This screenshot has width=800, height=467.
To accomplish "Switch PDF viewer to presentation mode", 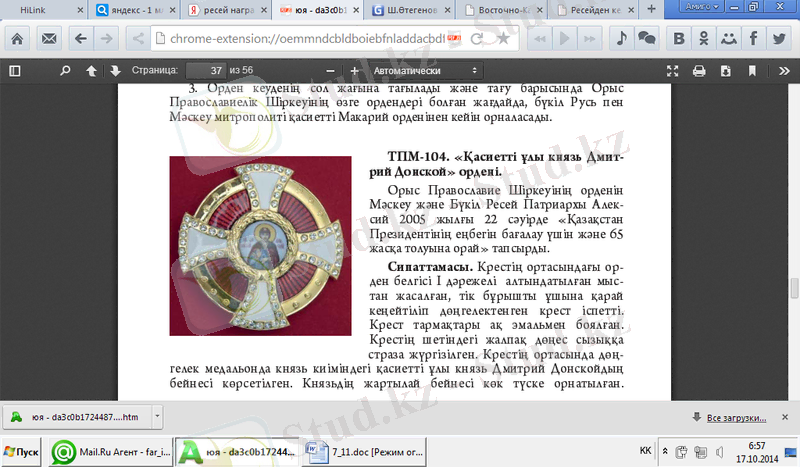I will [x=672, y=72].
